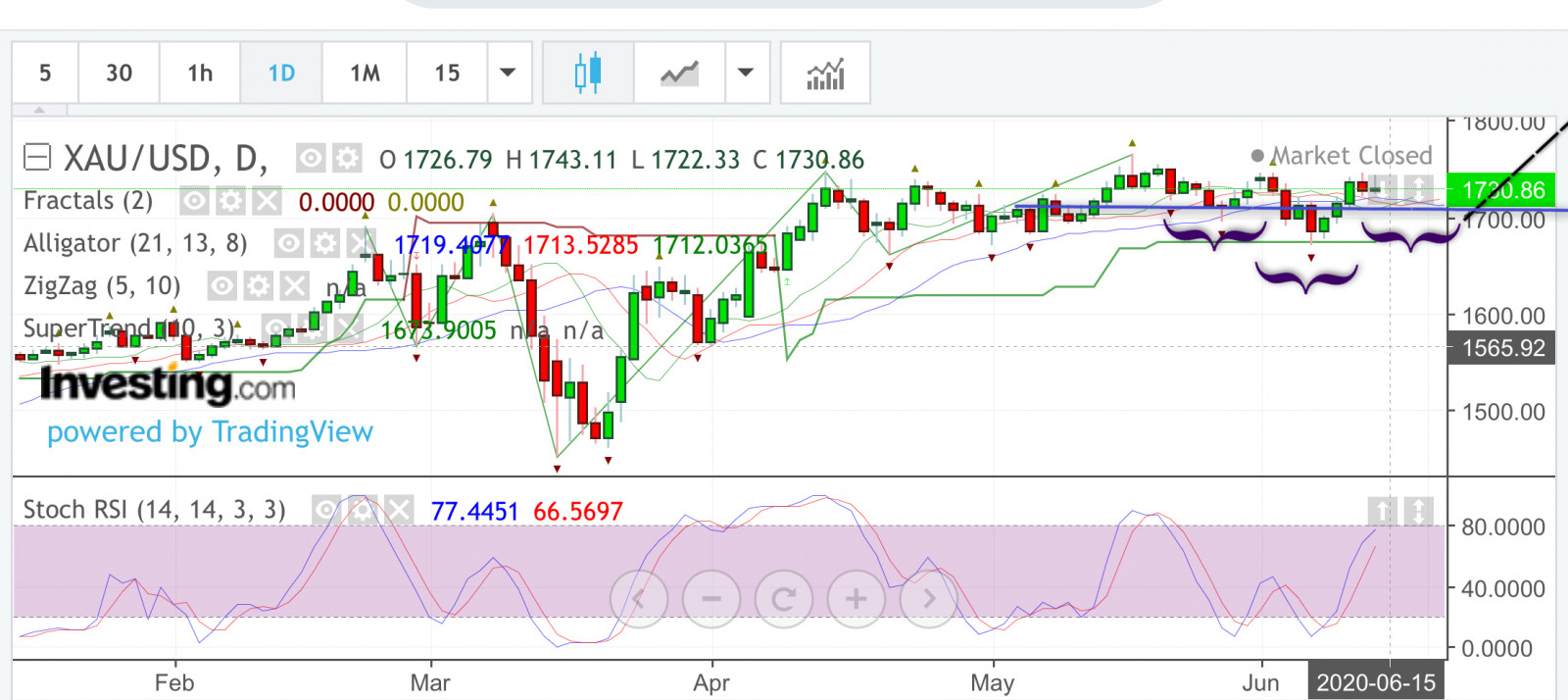Pick the 15 minute timeframe

point(447,73)
